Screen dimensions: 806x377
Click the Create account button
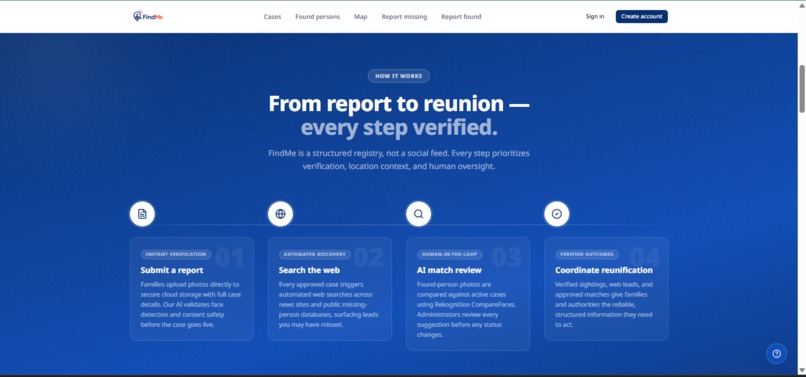pos(642,16)
